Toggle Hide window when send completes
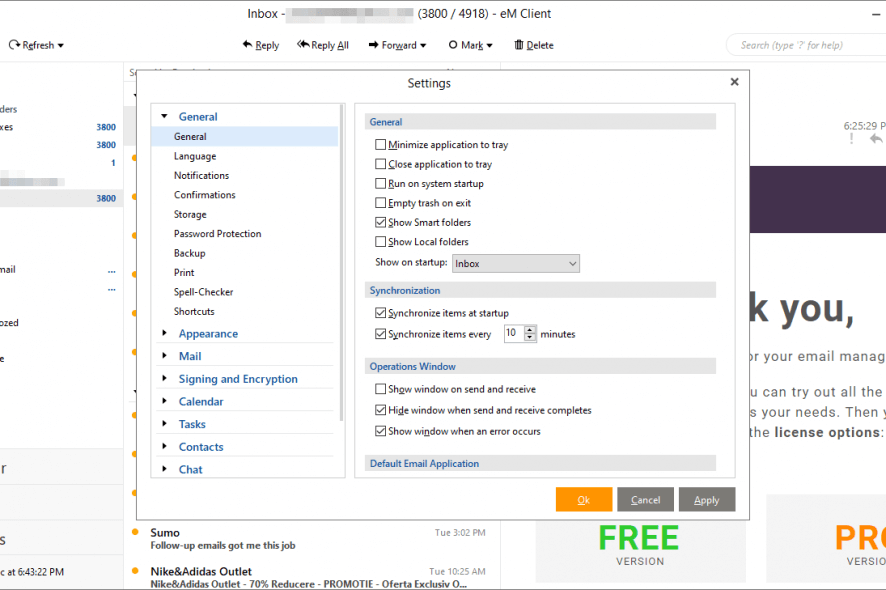The width and height of the screenshot is (886, 590). coord(380,410)
